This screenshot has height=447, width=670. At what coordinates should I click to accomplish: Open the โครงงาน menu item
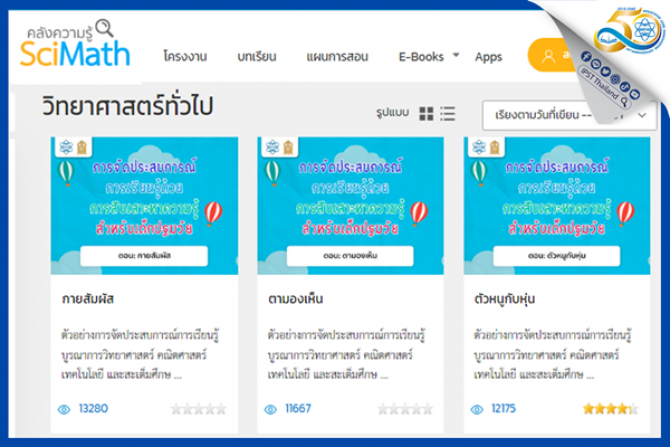point(185,56)
